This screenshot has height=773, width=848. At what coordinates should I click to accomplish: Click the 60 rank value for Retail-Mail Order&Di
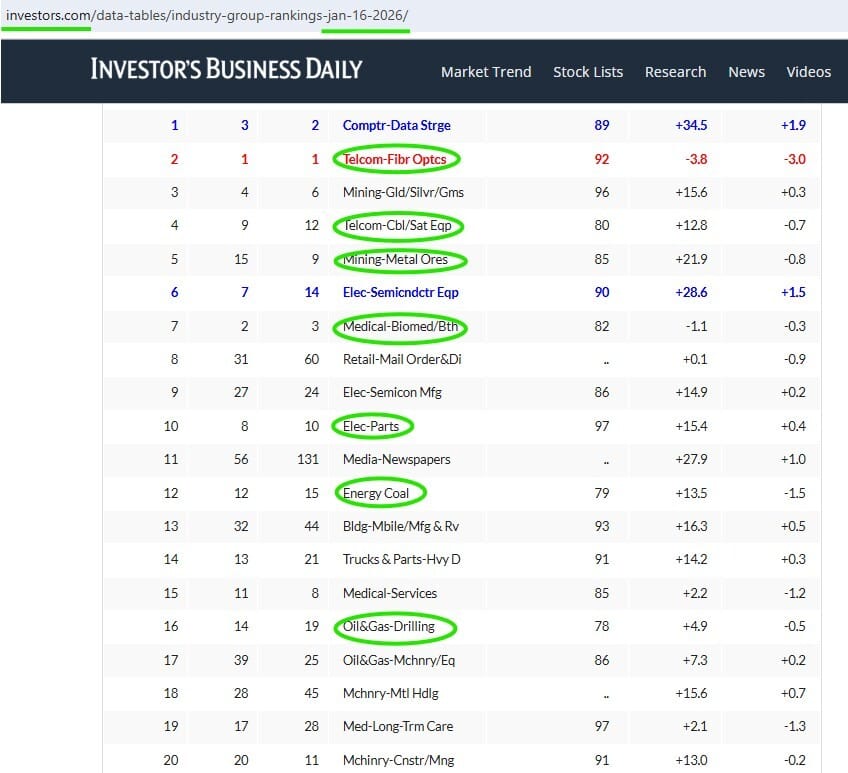pyautogui.click(x=312, y=360)
